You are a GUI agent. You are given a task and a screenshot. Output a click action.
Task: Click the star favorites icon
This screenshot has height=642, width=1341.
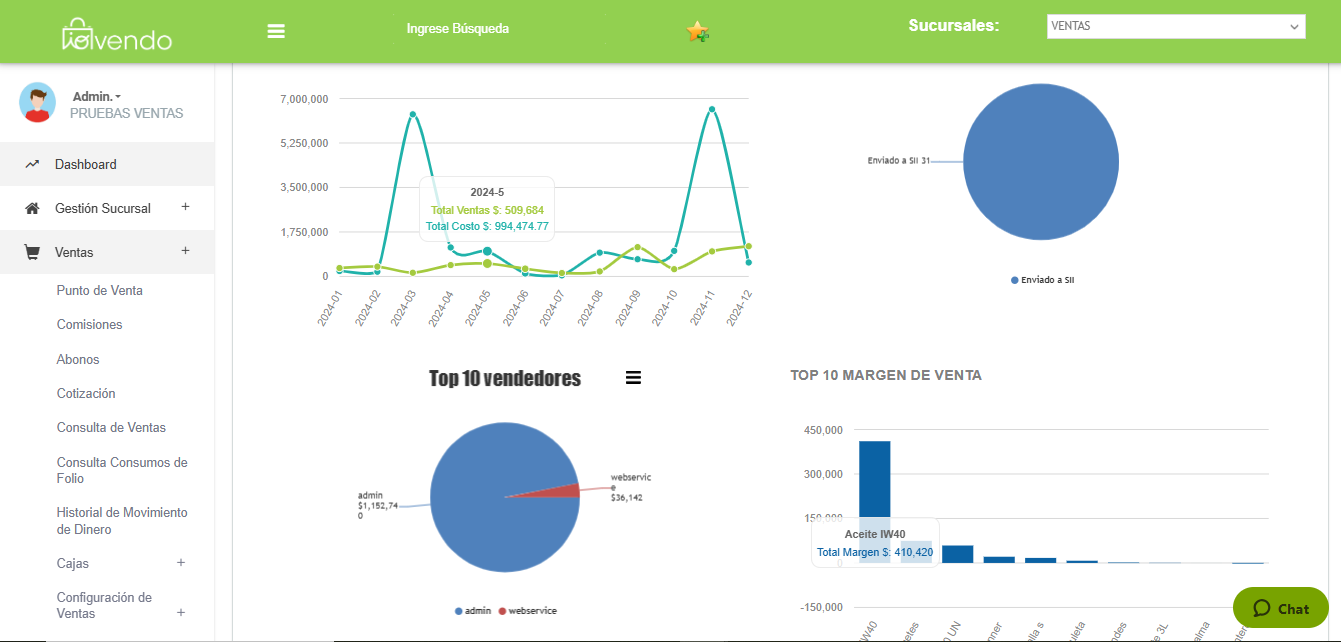(697, 32)
